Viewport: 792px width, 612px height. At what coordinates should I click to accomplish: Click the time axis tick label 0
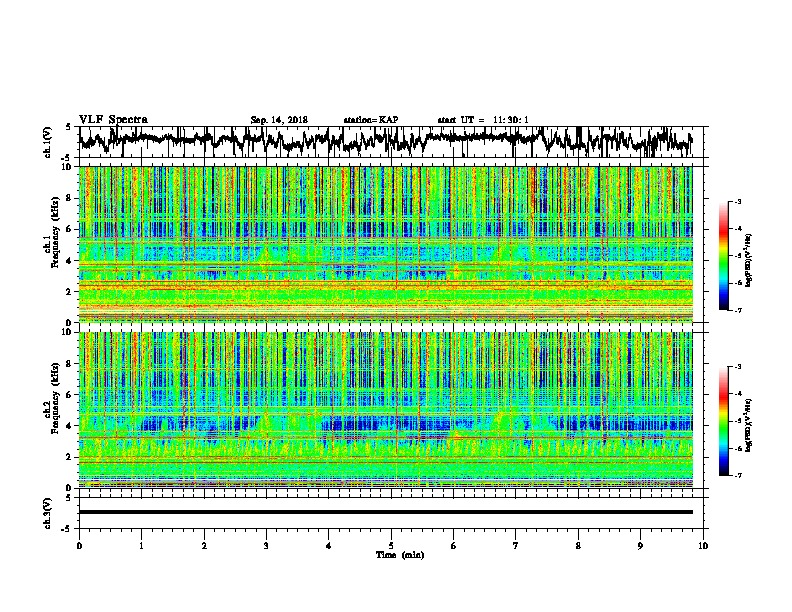pyautogui.click(x=79, y=546)
